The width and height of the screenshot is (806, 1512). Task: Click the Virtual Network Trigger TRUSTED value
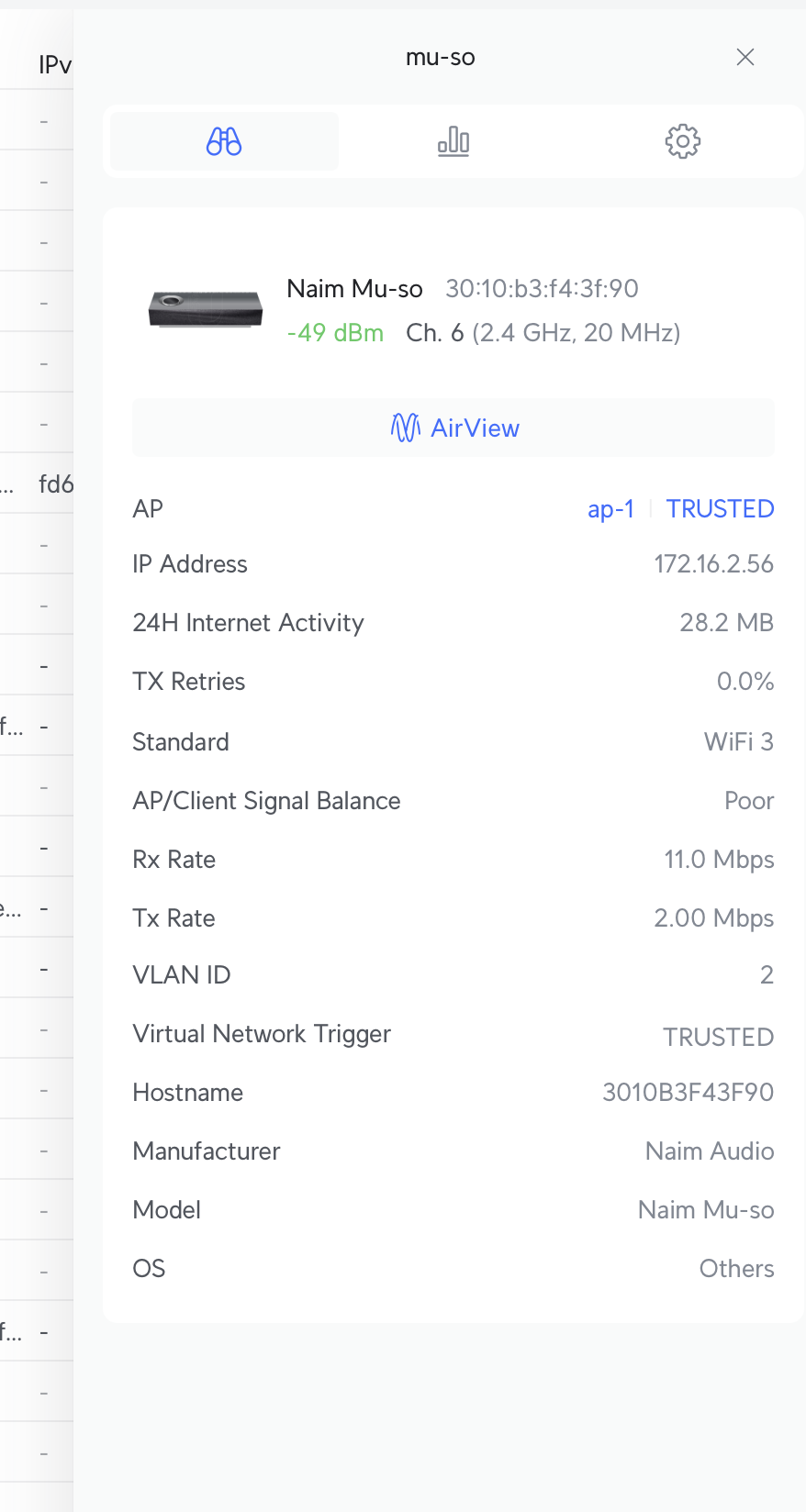pos(718,1038)
